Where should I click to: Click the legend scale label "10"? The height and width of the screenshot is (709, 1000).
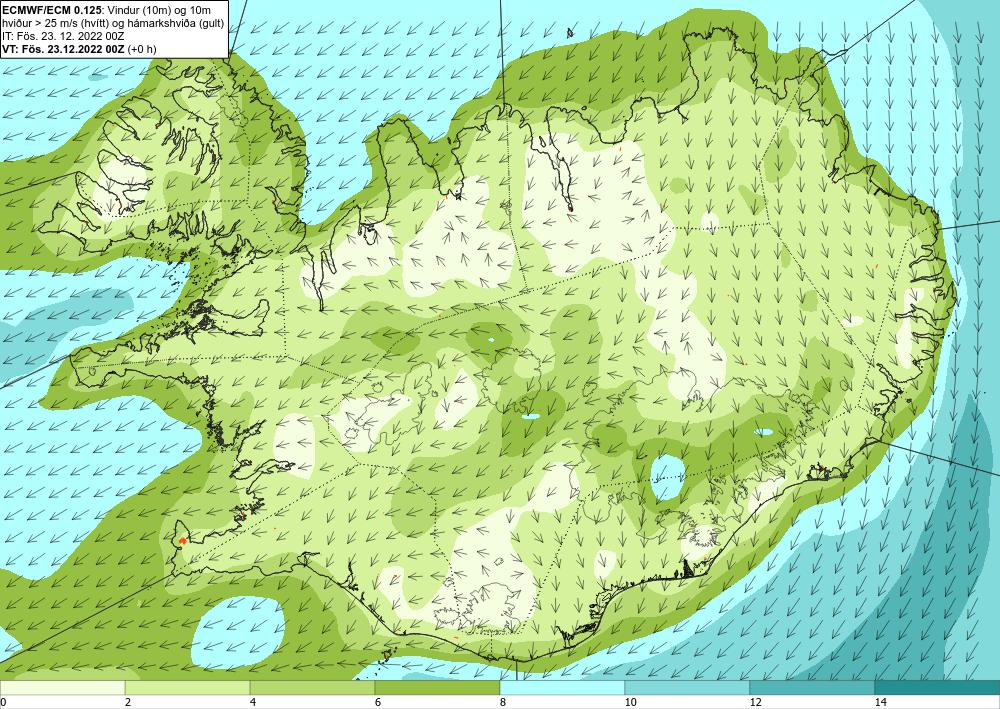pyautogui.click(x=630, y=702)
